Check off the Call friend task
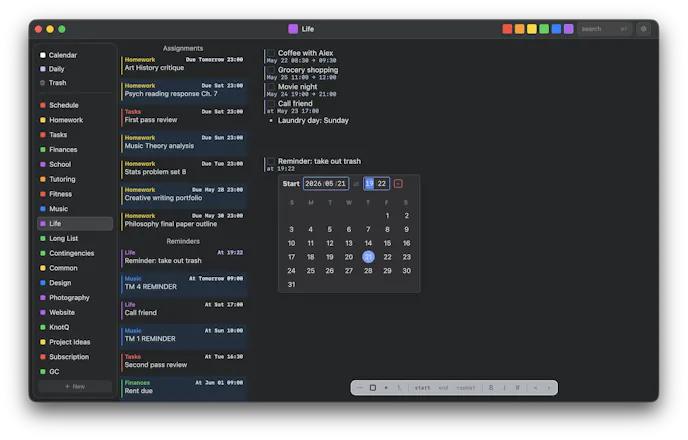The height and width of the screenshot is (440, 688). click(271, 104)
